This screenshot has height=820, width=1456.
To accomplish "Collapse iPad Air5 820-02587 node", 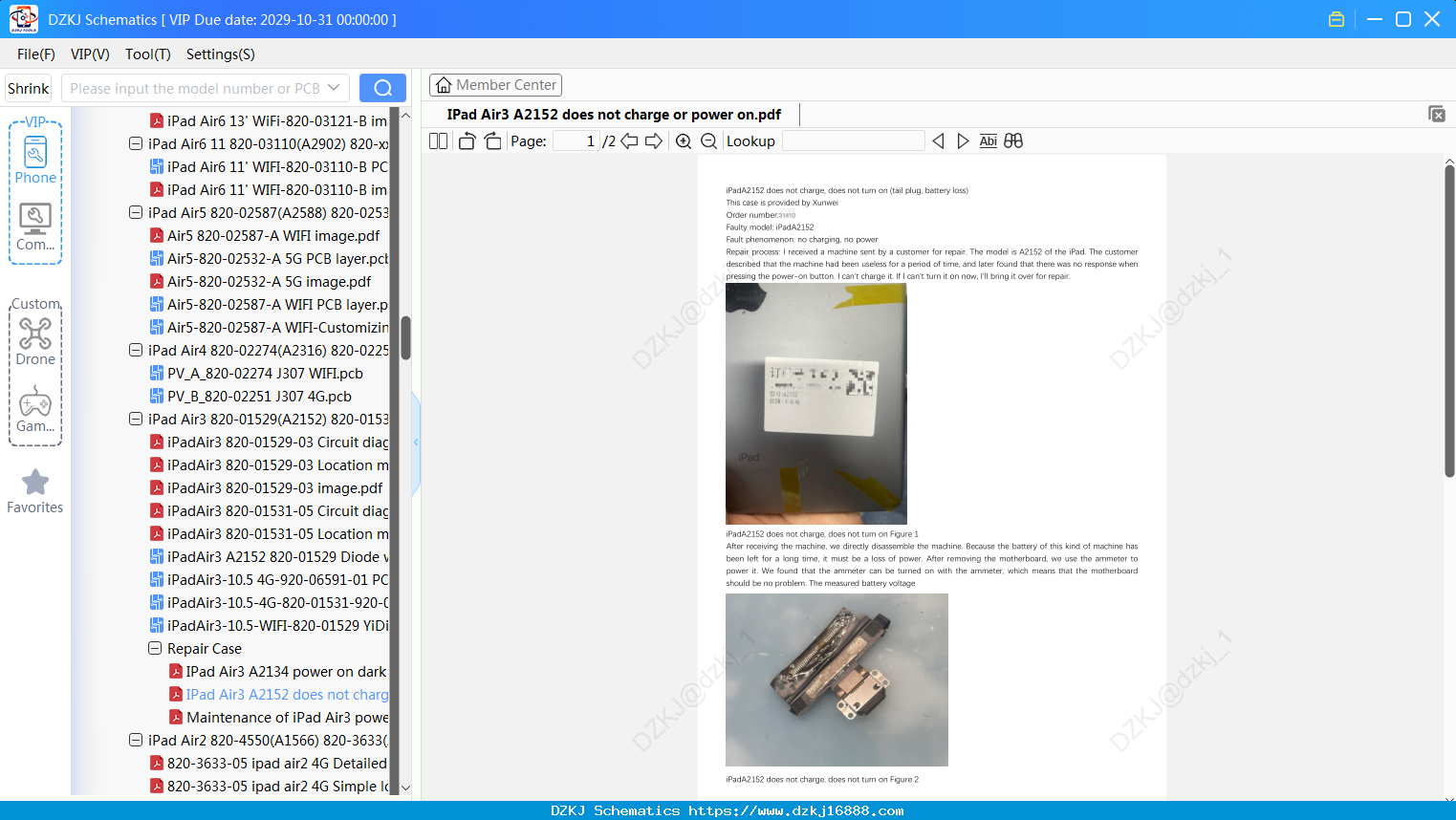I will [x=136, y=213].
